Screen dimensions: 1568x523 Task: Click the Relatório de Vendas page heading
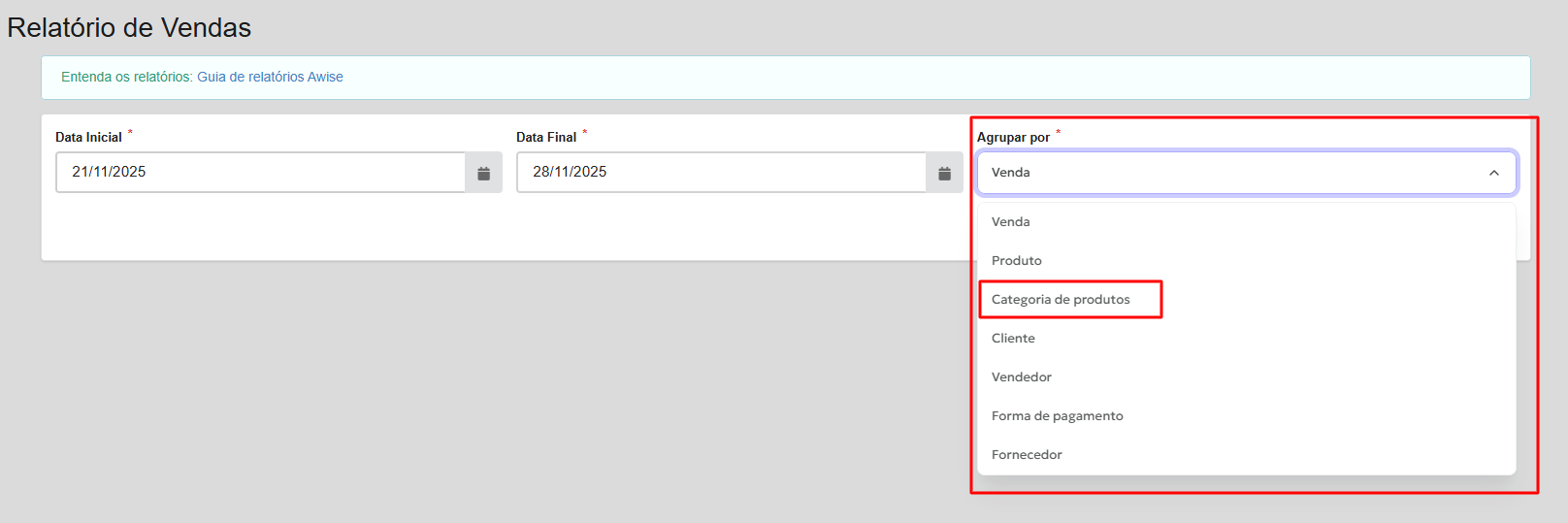pyautogui.click(x=129, y=28)
